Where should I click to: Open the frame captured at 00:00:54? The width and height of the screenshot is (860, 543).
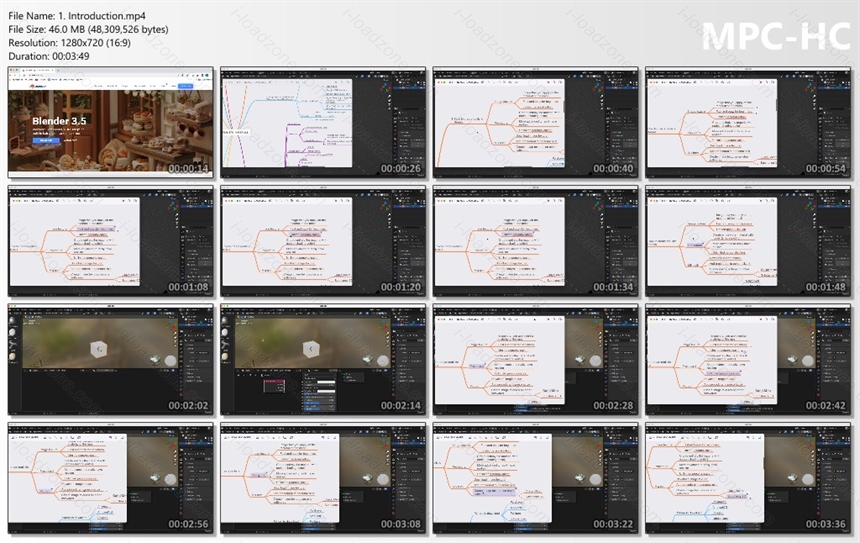point(748,122)
